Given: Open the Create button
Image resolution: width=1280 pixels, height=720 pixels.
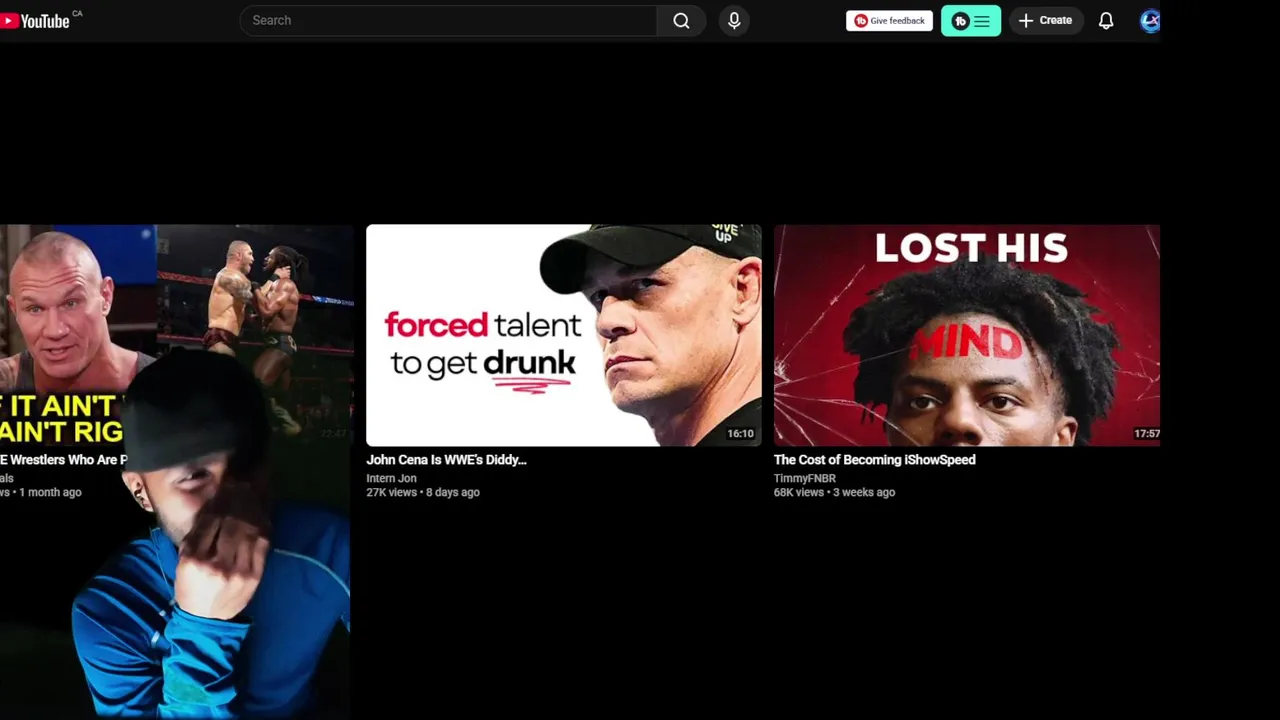Looking at the screenshot, I should (x=1045, y=20).
